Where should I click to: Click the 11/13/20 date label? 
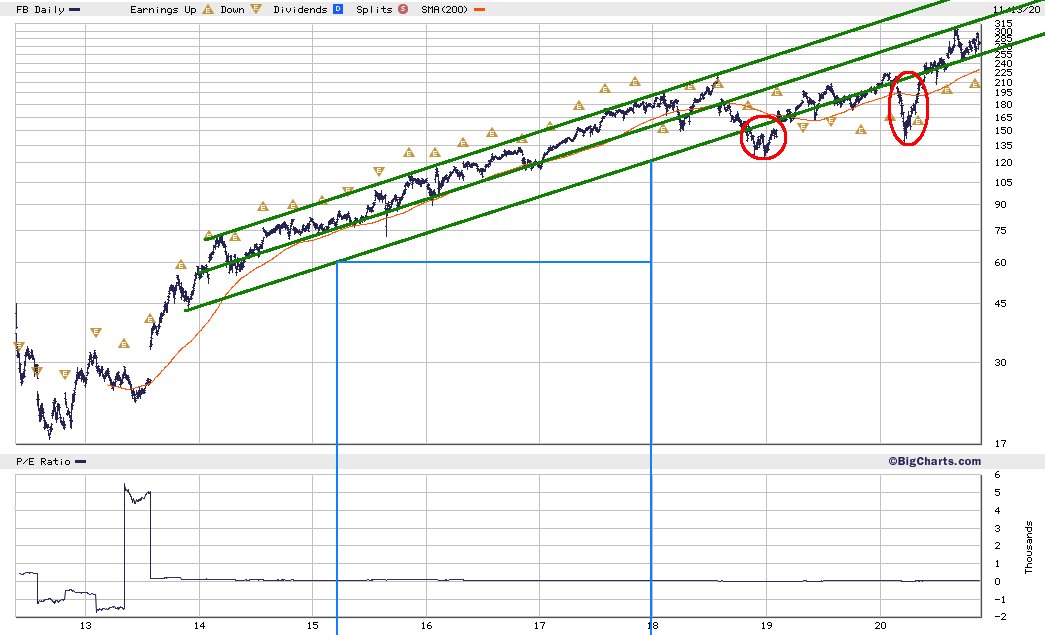point(1016,9)
